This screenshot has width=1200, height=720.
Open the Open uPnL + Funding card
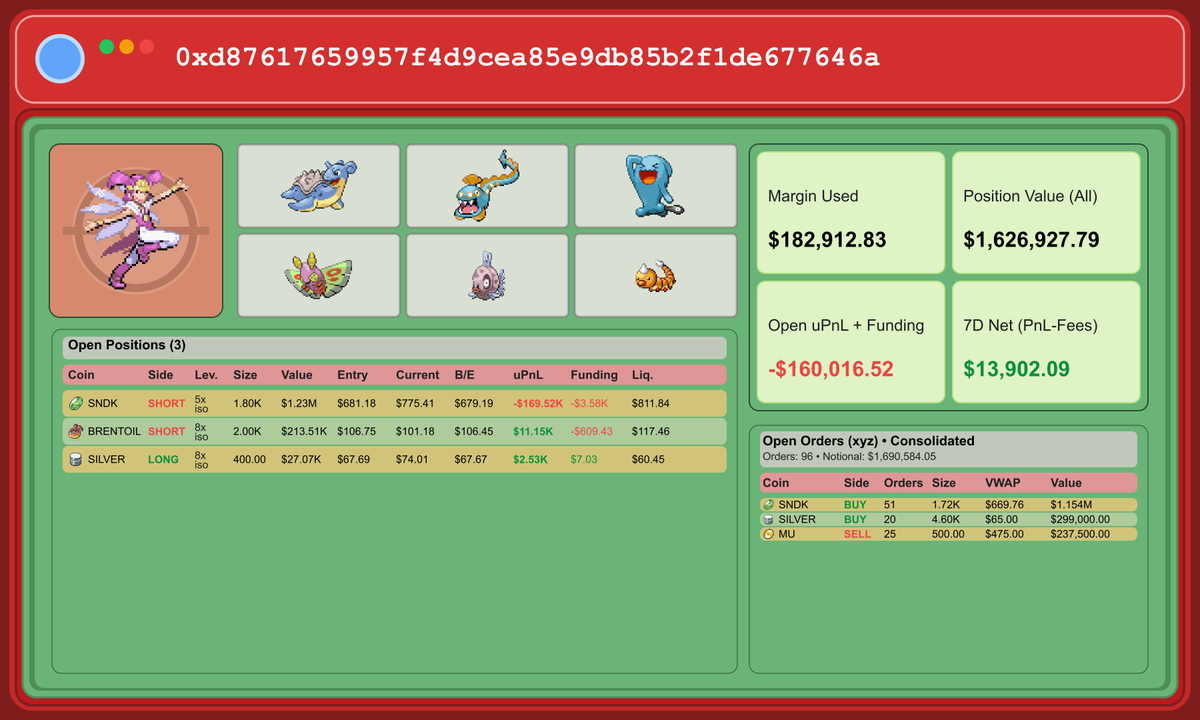[851, 342]
